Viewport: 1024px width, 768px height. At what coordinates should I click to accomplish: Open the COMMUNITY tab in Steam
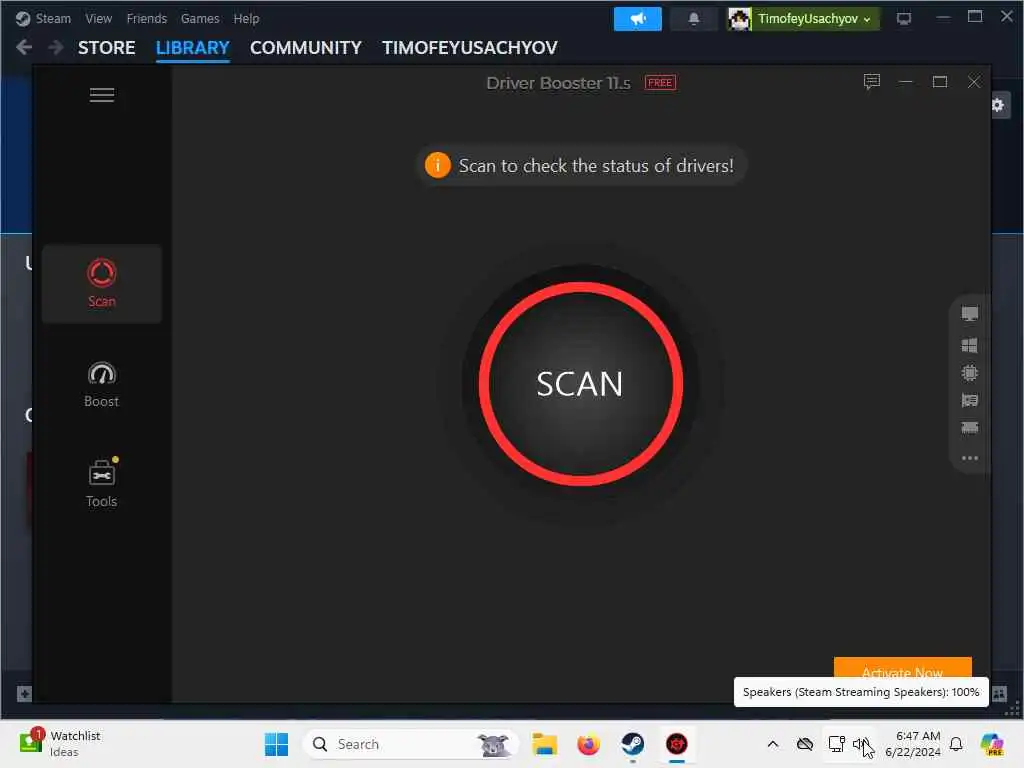(x=306, y=48)
